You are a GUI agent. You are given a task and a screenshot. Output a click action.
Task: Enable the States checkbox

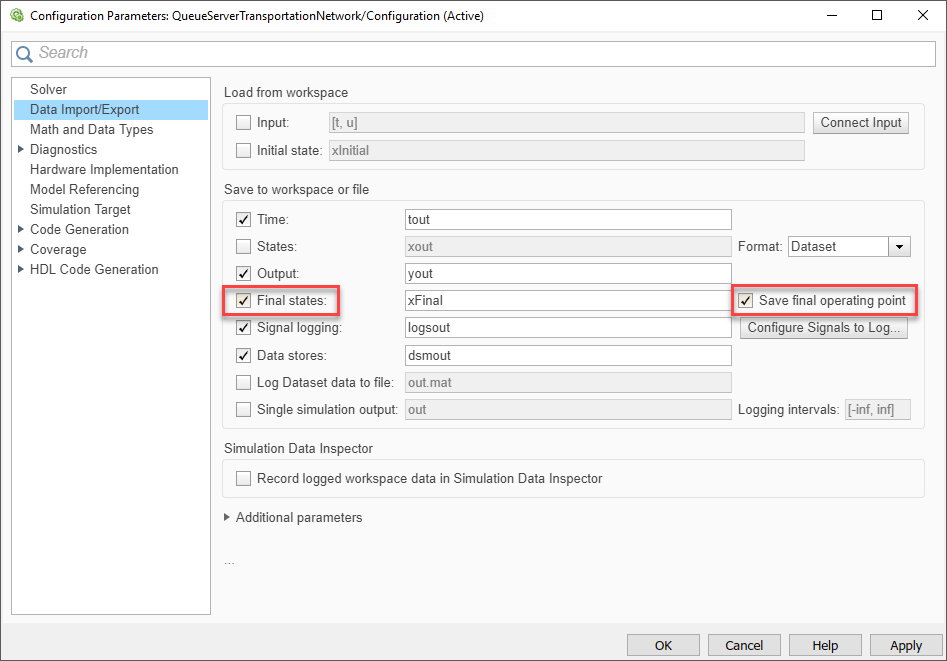click(x=244, y=246)
